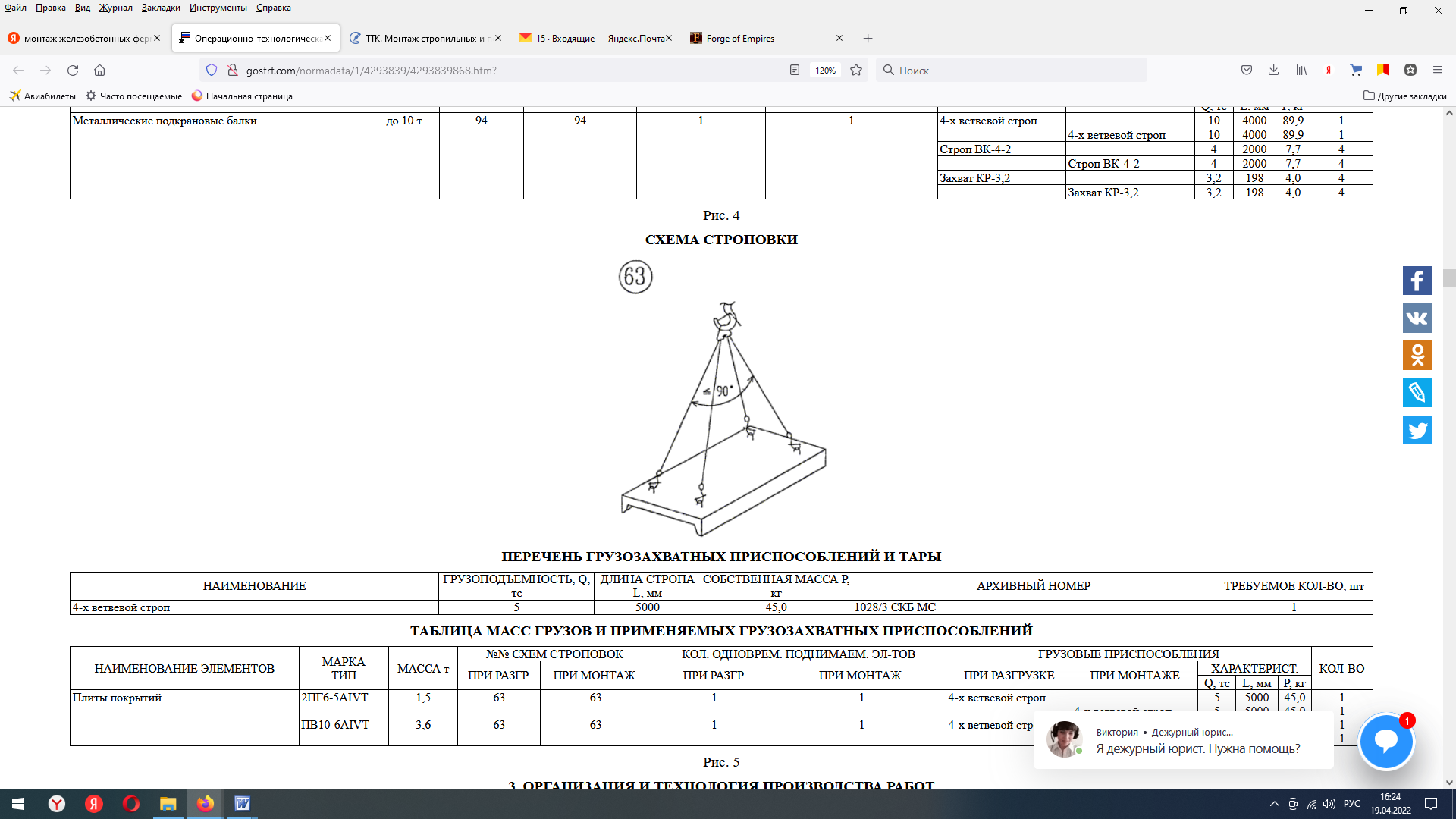This screenshot has width=1456, height=819.
Task: Save page to Pocket
Action: [1247, 70]
